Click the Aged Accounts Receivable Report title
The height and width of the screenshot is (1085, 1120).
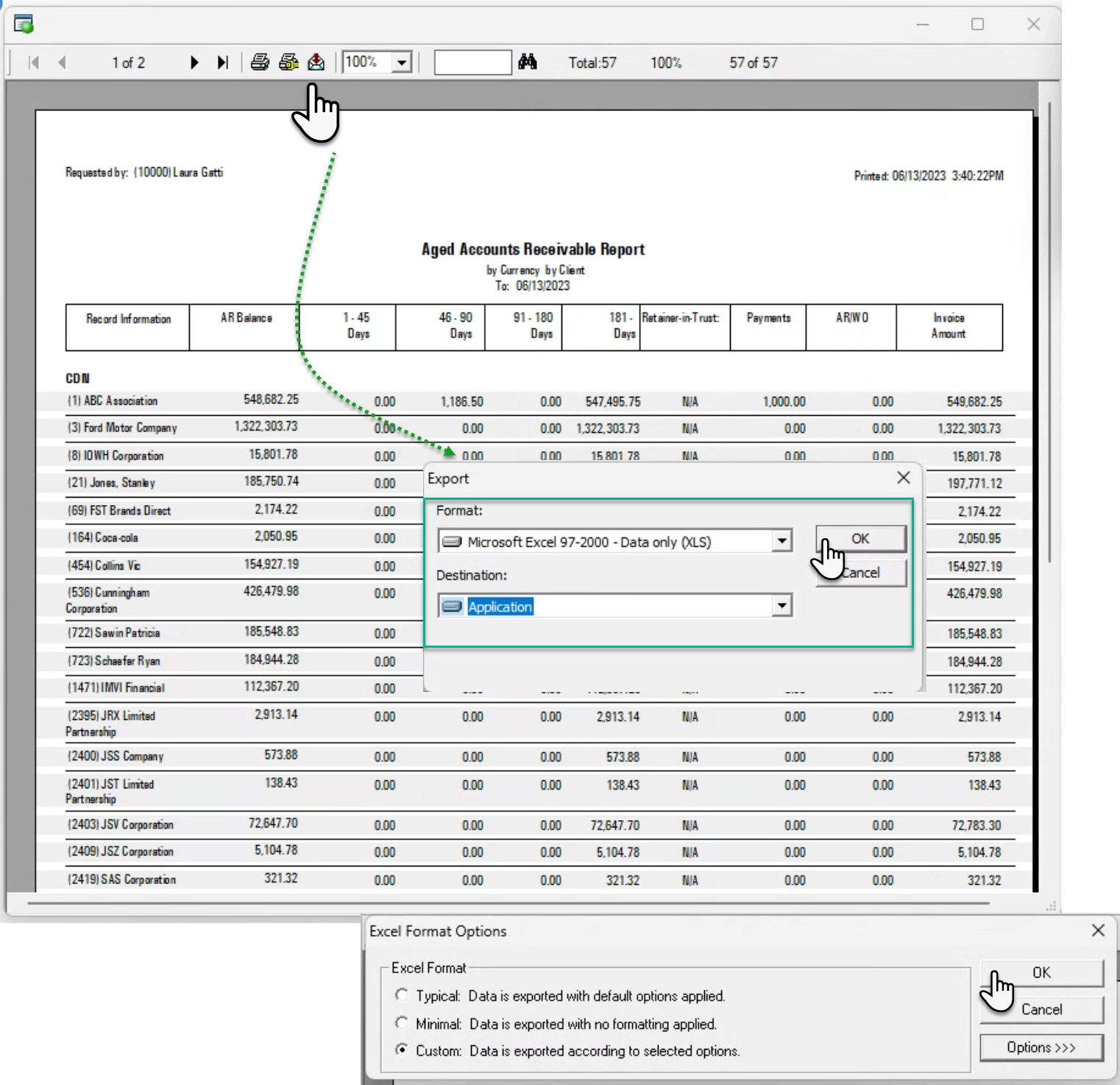click(533, 250)
